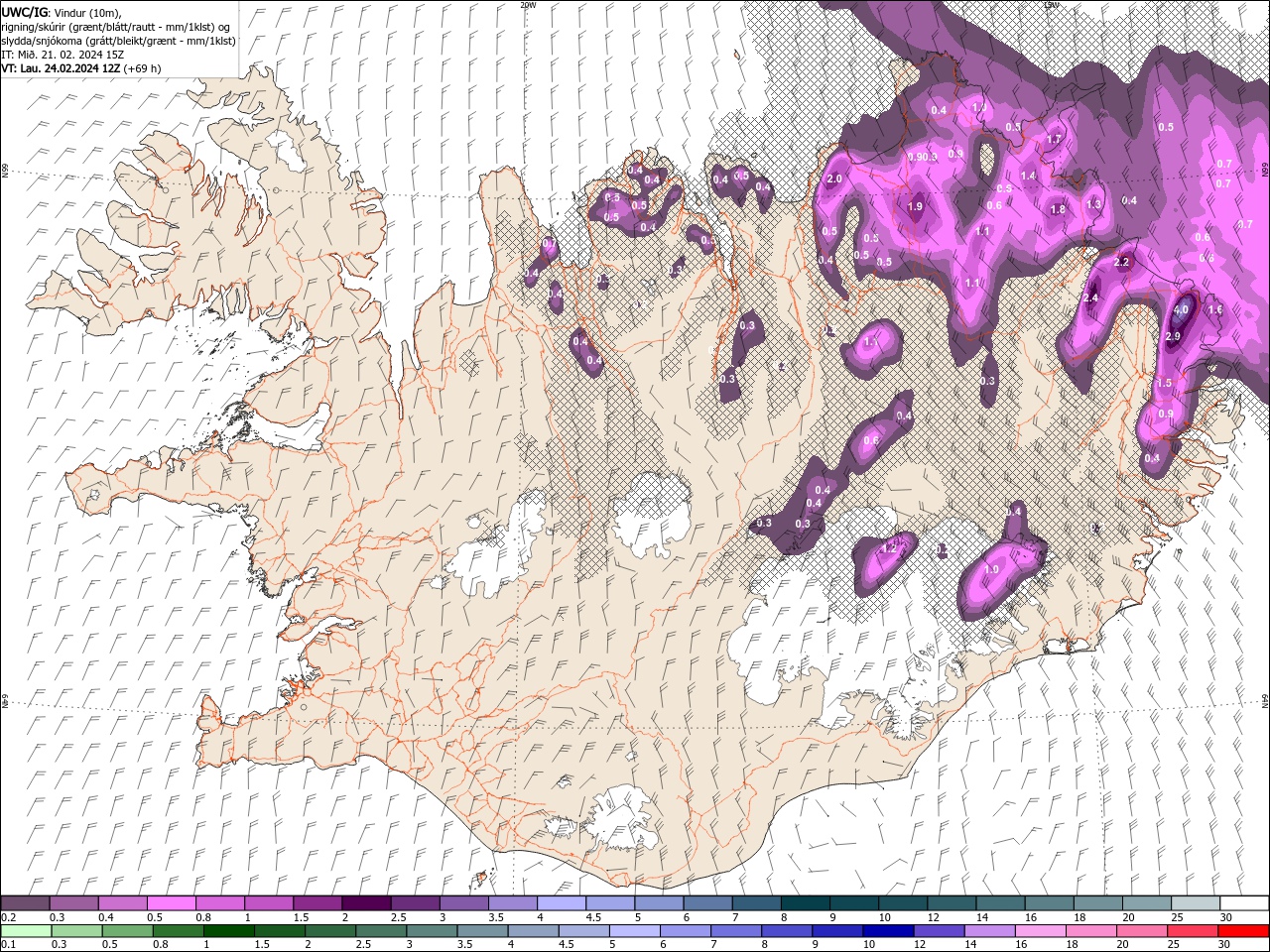Click the 'IT: Mið. 21. 02. 2024 15Z' line
The image size is (1270, 952).
point(62,55)
